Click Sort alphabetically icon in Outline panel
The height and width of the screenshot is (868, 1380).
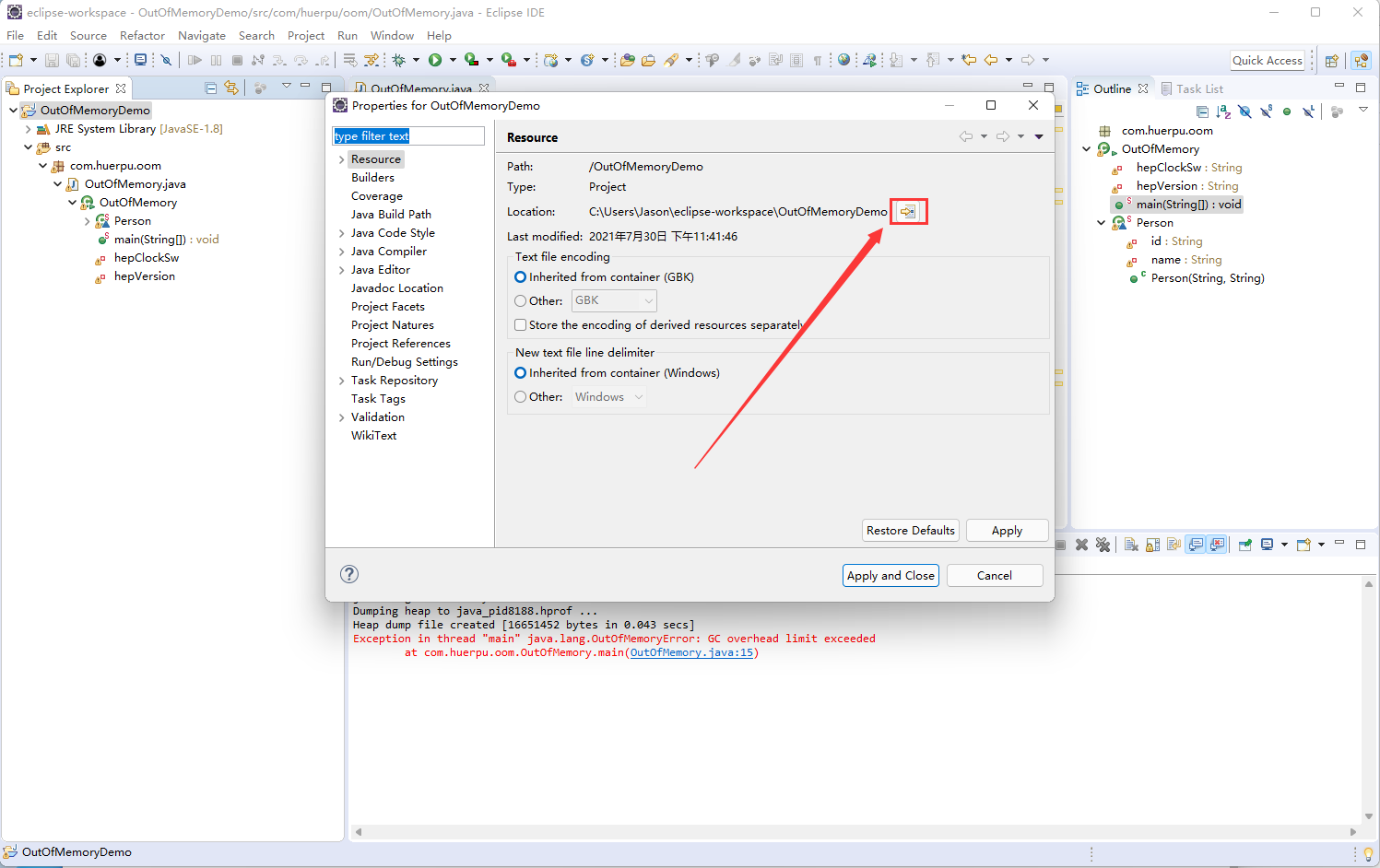click(1223, 111)
